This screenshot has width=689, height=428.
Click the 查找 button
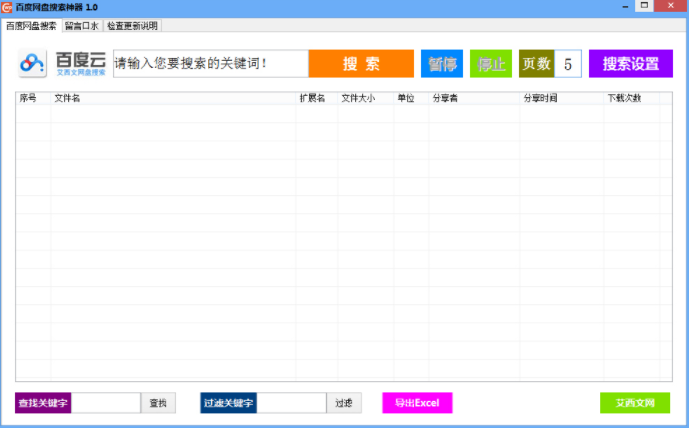pos(158,403)
